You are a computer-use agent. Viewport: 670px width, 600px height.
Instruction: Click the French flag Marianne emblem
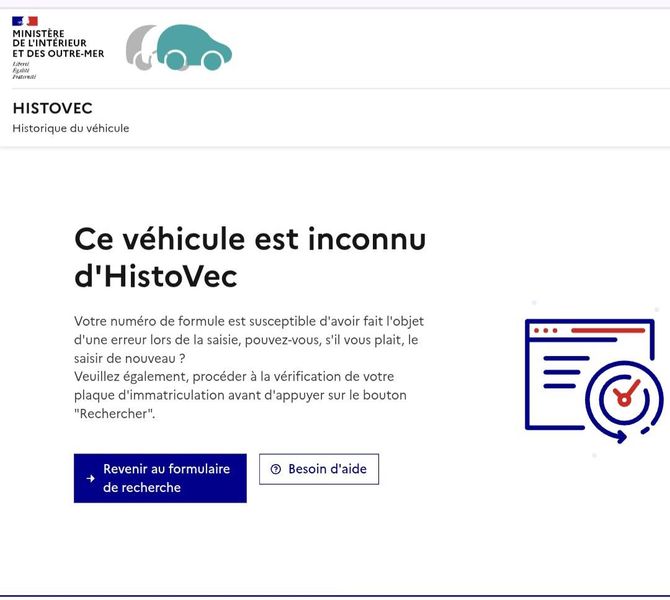tap(25, 21)
